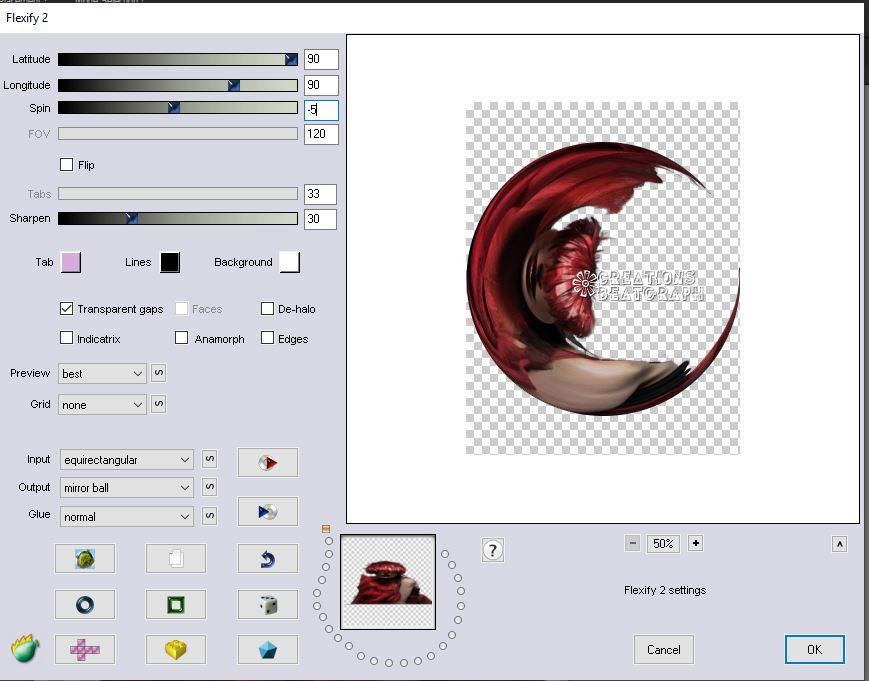Screen dimensions: 869x681
Task: Confirm with the OK button
Action: (815, 649)
